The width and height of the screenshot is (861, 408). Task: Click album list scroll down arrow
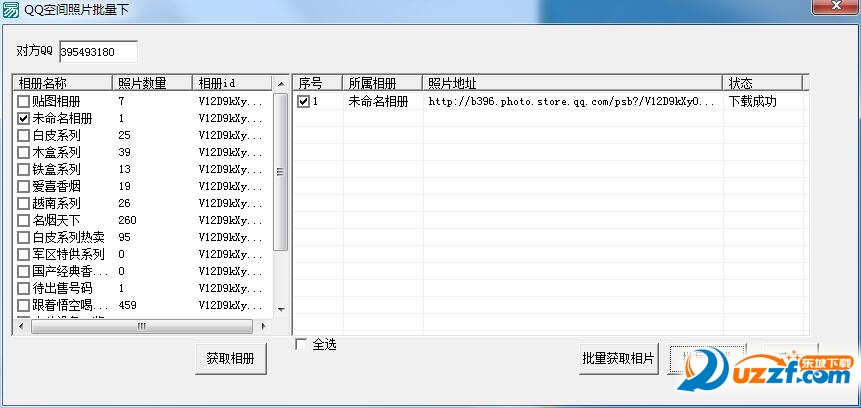click(281, 310)
